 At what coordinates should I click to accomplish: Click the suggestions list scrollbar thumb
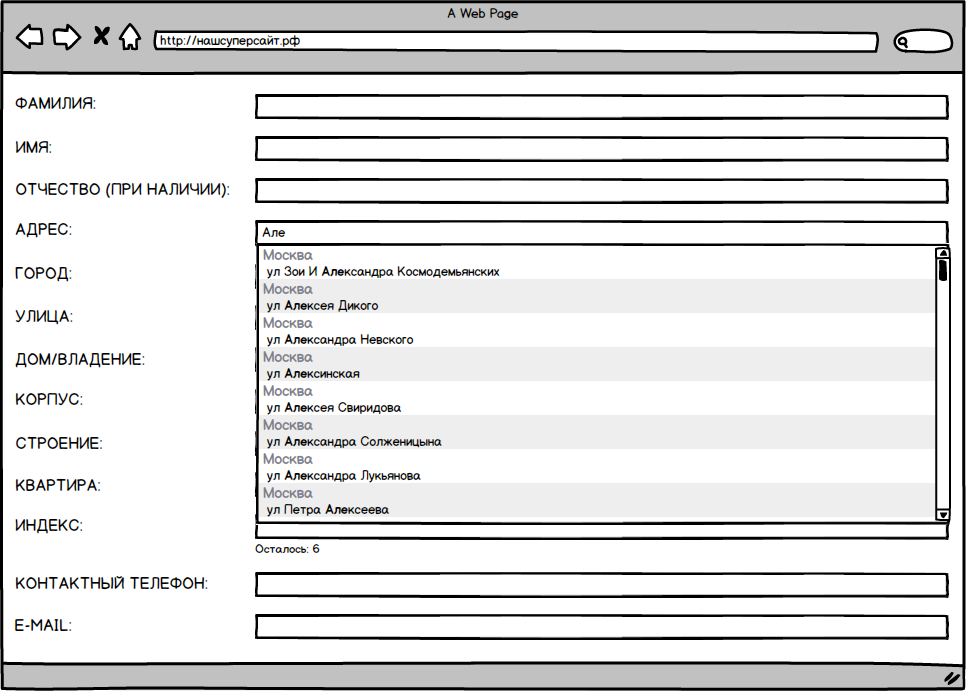943,270
